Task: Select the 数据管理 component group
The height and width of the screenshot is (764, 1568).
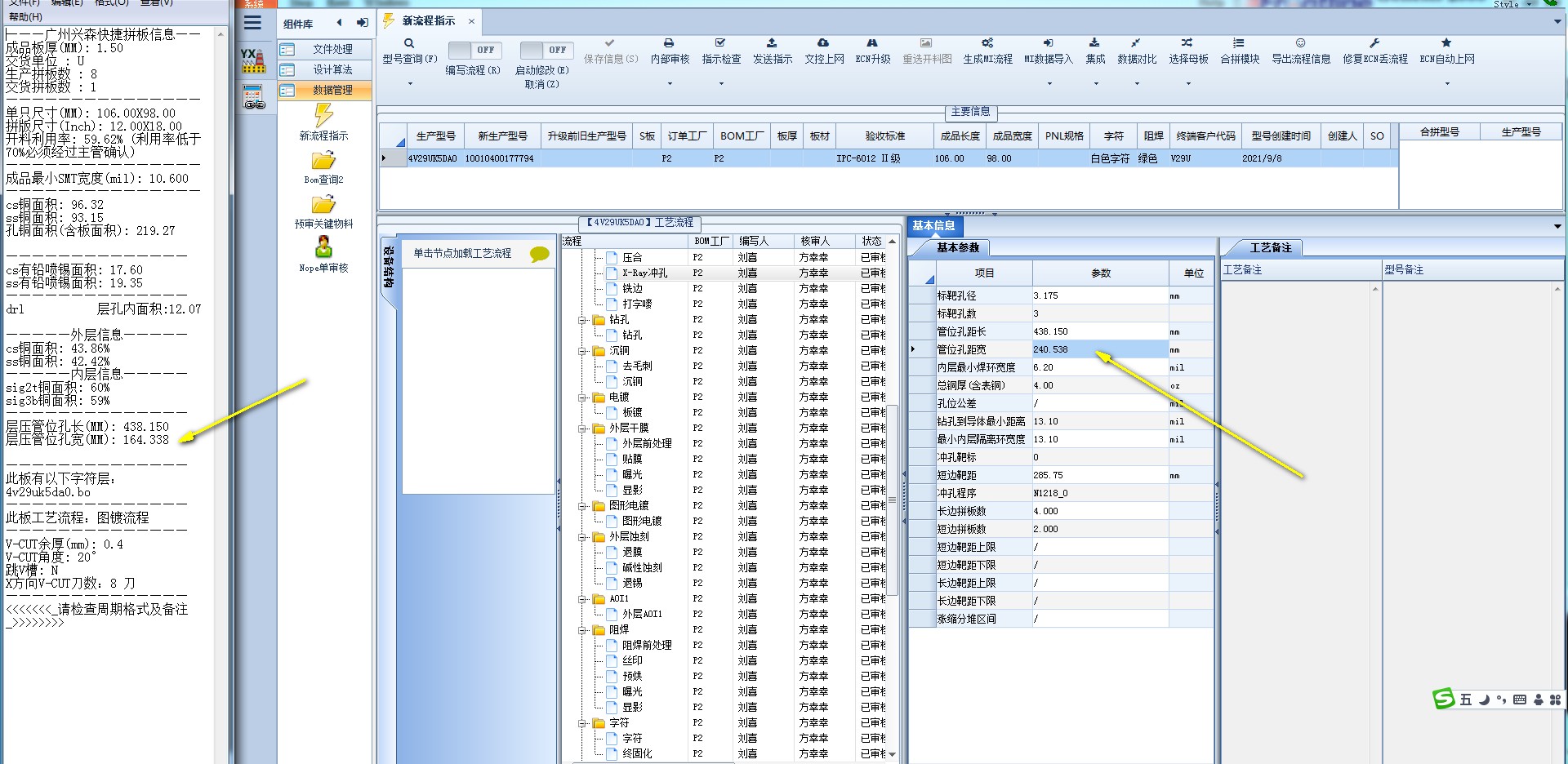Action: coord(324,90)
